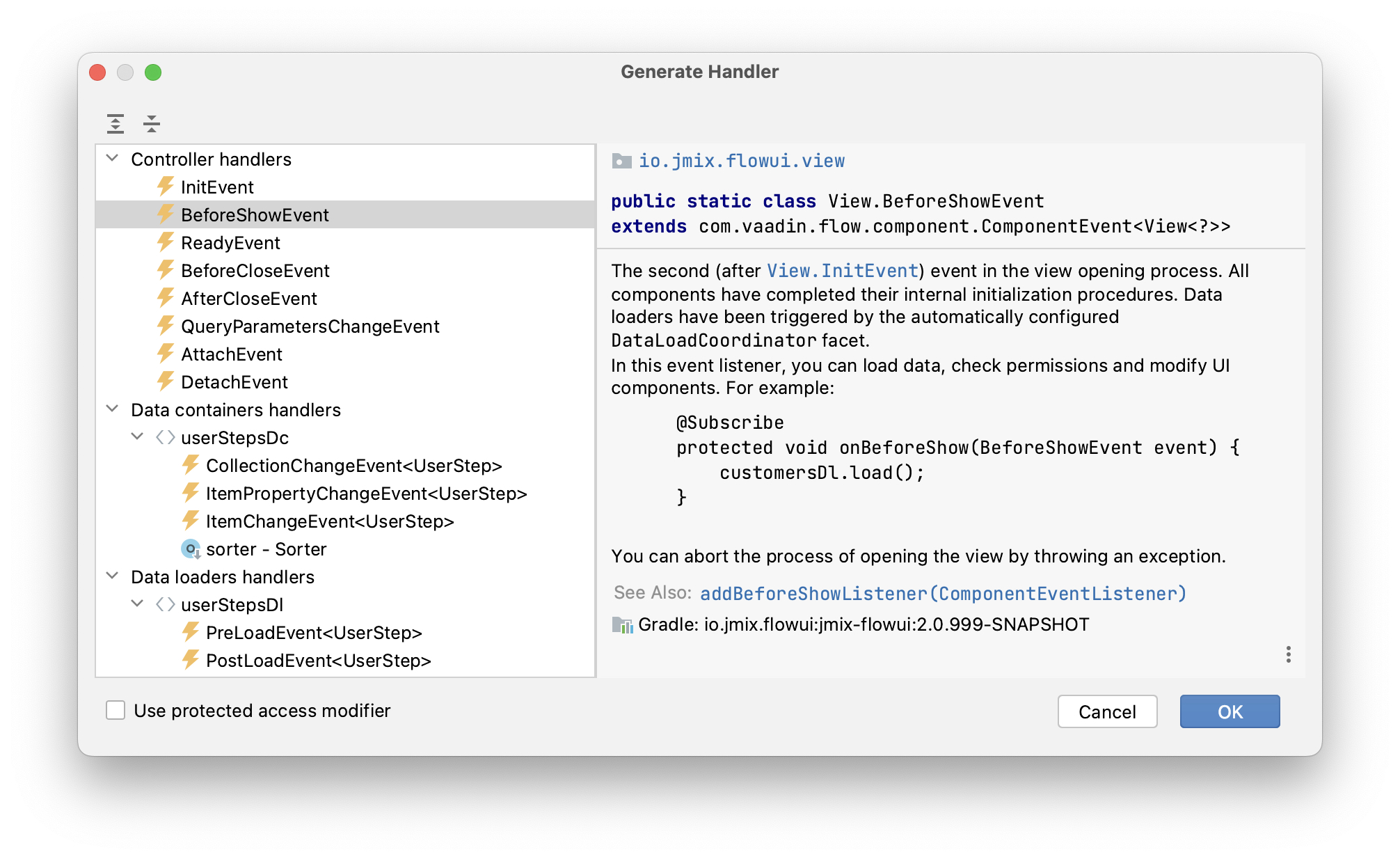Collapse the userStepsDl node
1400x859 pixels.
coord(137,604)
